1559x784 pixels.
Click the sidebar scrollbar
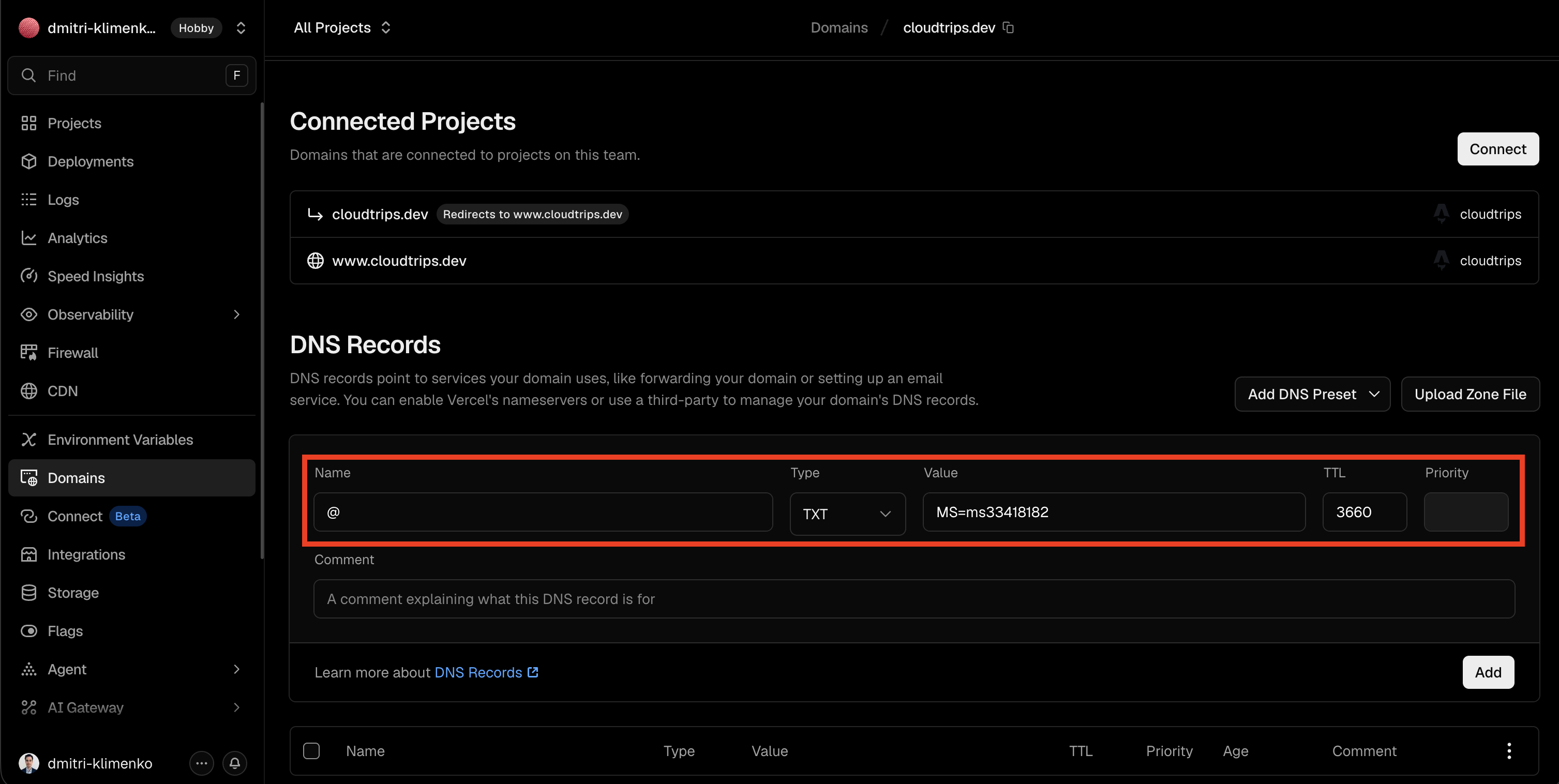261,331
